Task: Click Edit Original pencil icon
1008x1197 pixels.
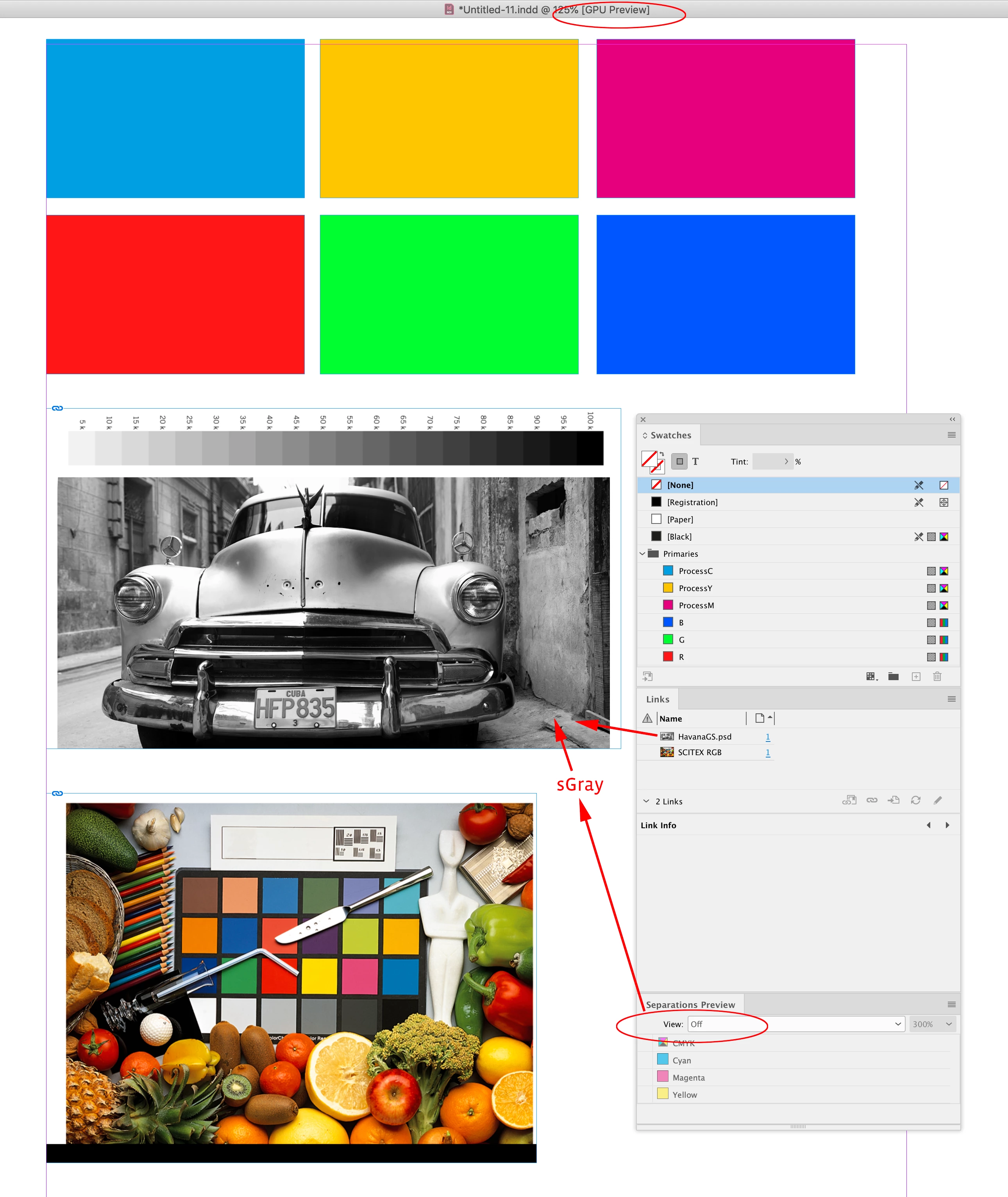Action: pos(938,800)
